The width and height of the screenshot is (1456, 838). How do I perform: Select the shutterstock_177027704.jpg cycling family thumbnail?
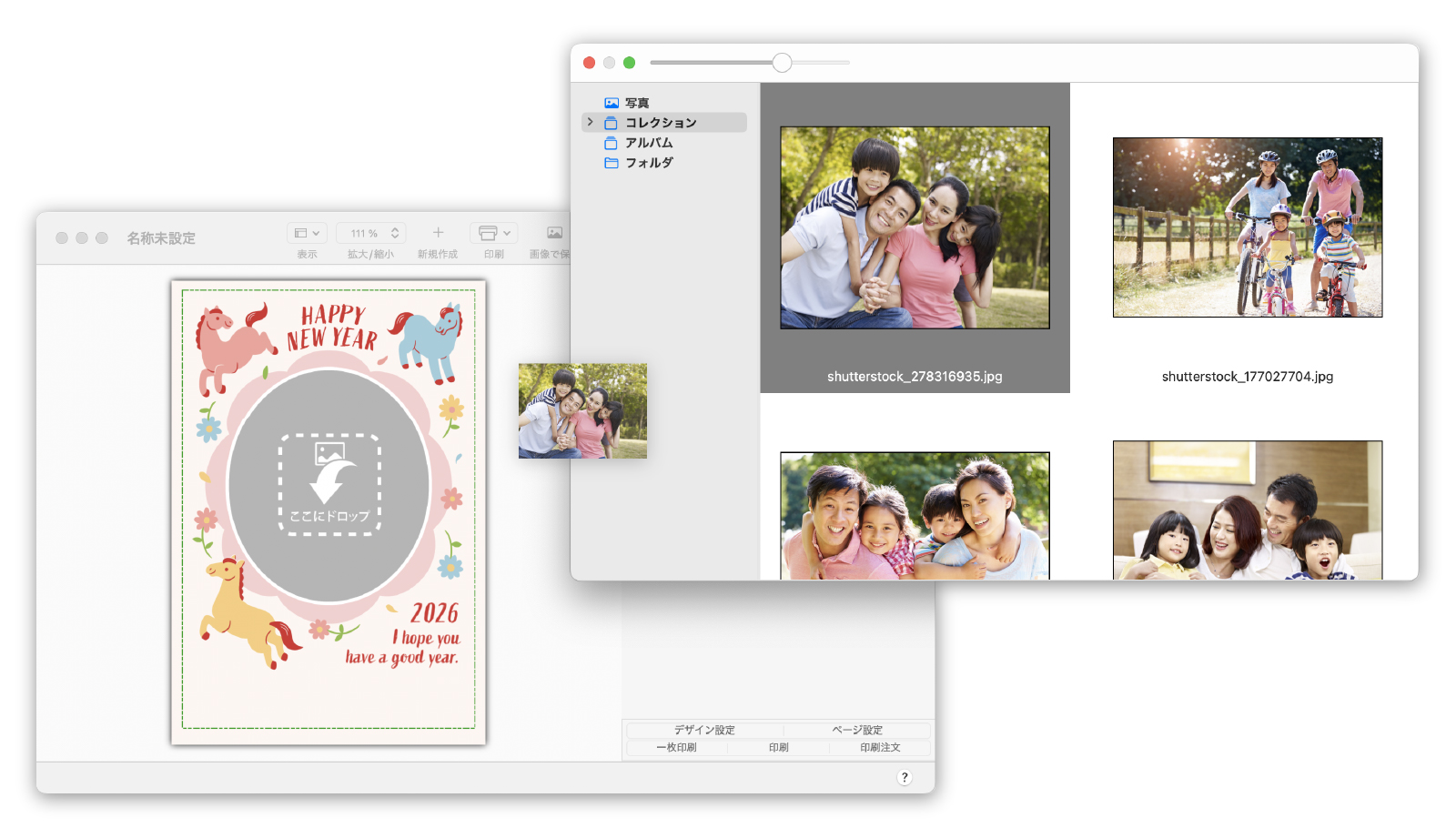[1247, 227]
